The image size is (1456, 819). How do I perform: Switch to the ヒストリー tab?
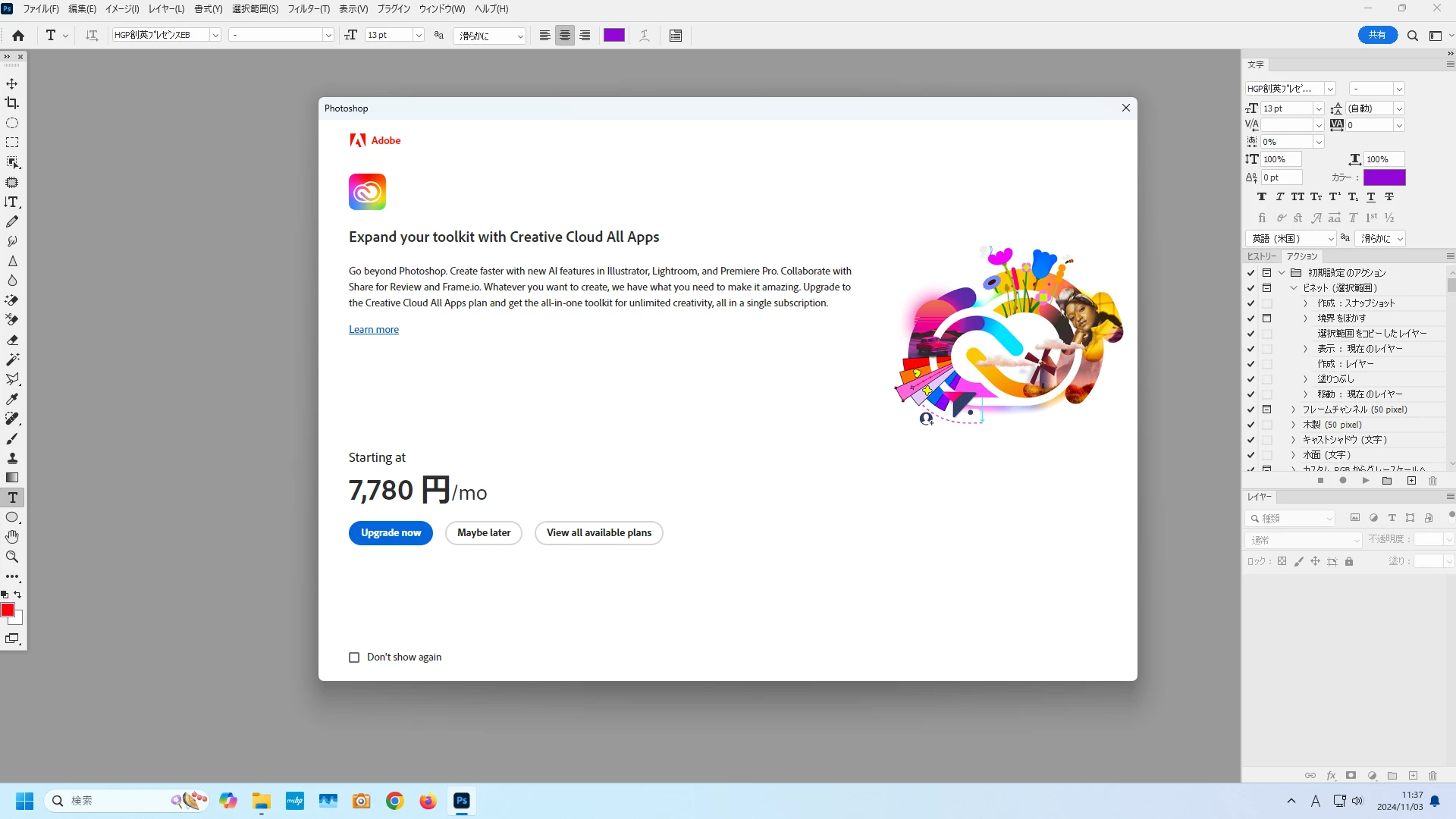pyautogui.click(x=1261, y=256)
